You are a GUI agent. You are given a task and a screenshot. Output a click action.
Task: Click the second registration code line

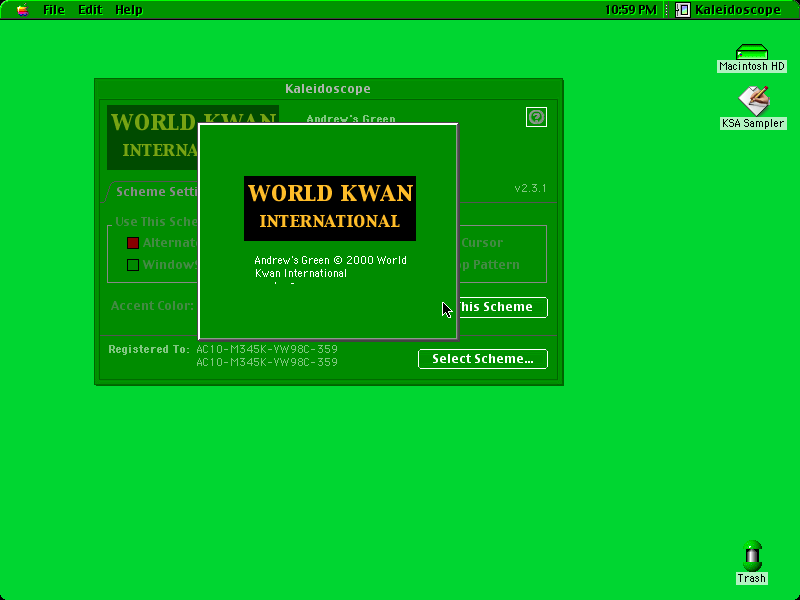point(267,362)
